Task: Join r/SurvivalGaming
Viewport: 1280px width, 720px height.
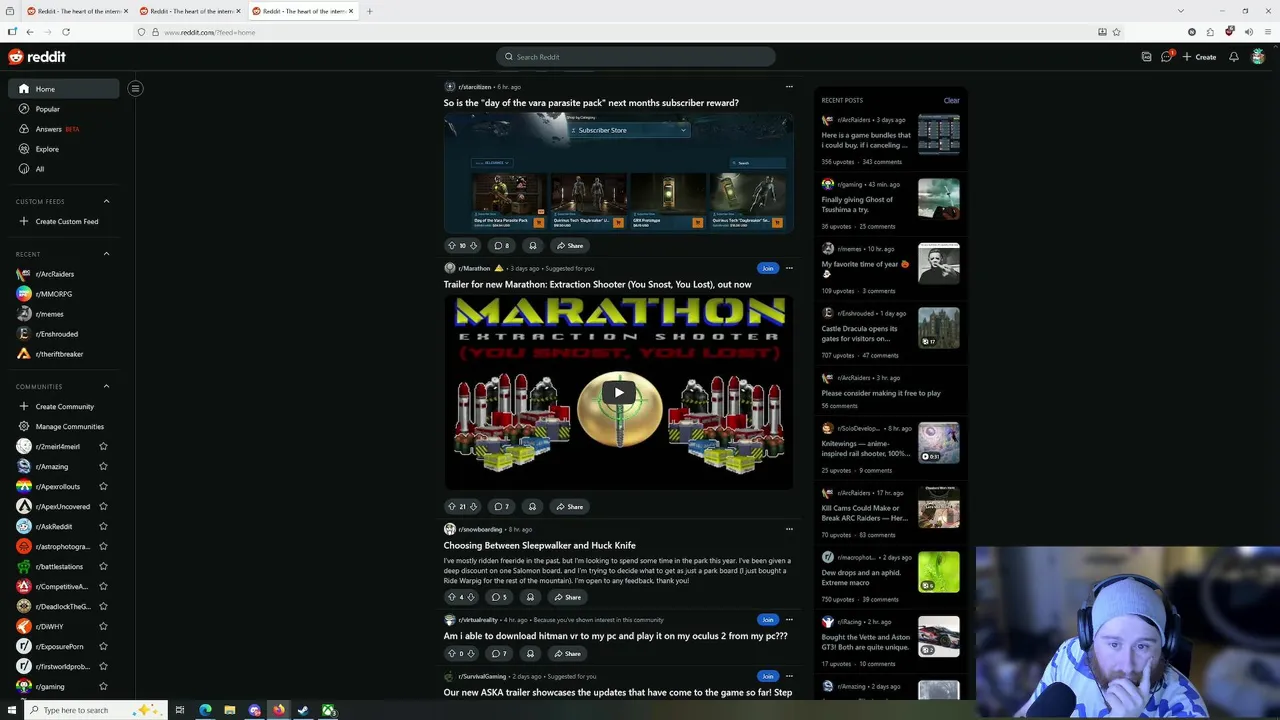Action: click(767, 676)
